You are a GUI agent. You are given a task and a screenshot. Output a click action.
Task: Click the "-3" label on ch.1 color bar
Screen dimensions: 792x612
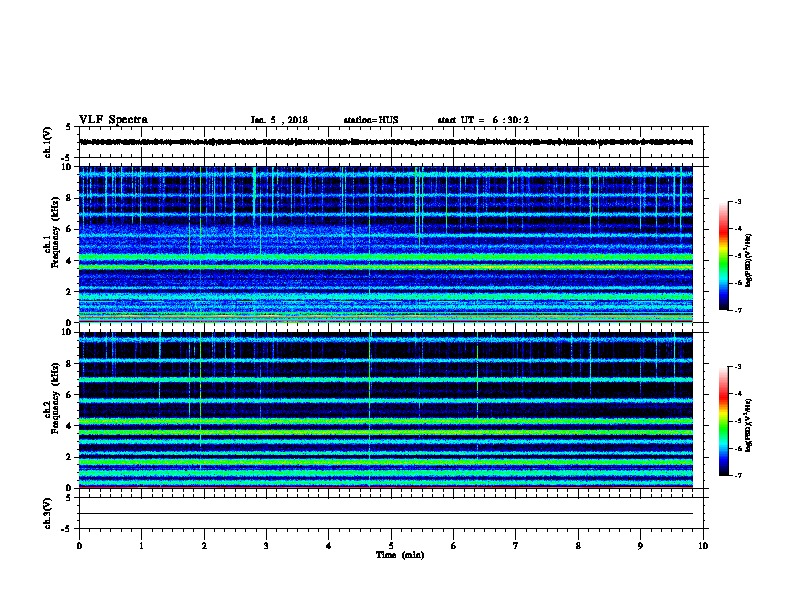pyautogui.click(x=737, y=202)
